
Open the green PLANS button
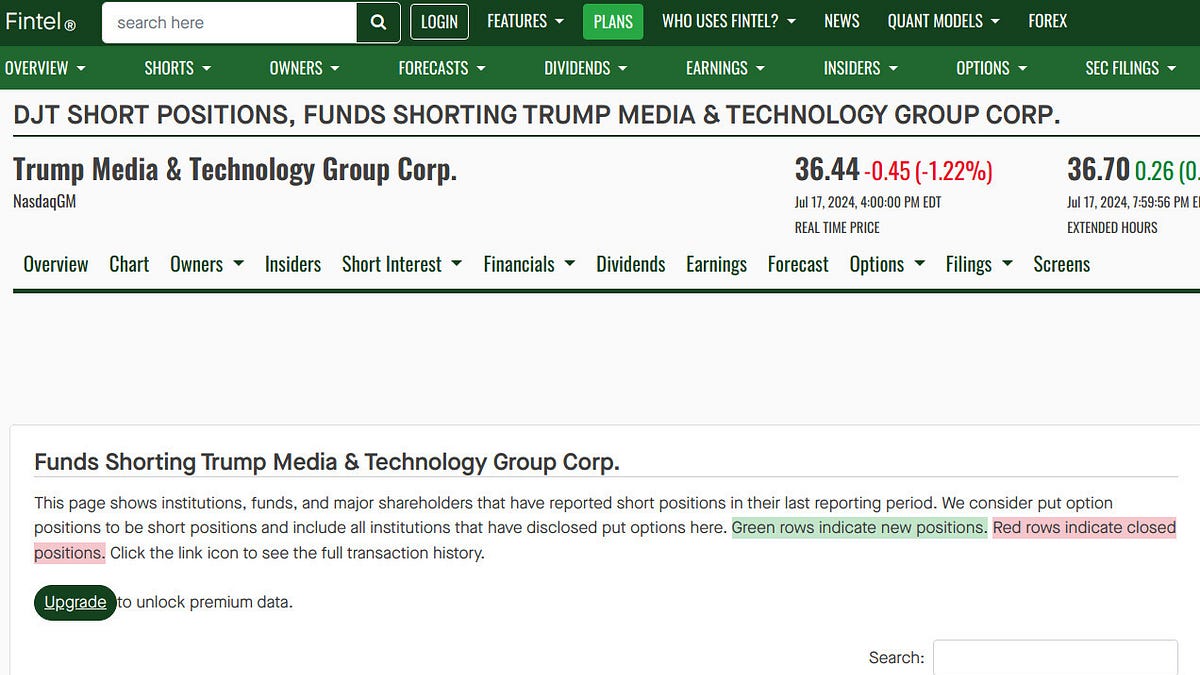coord(613,21)
